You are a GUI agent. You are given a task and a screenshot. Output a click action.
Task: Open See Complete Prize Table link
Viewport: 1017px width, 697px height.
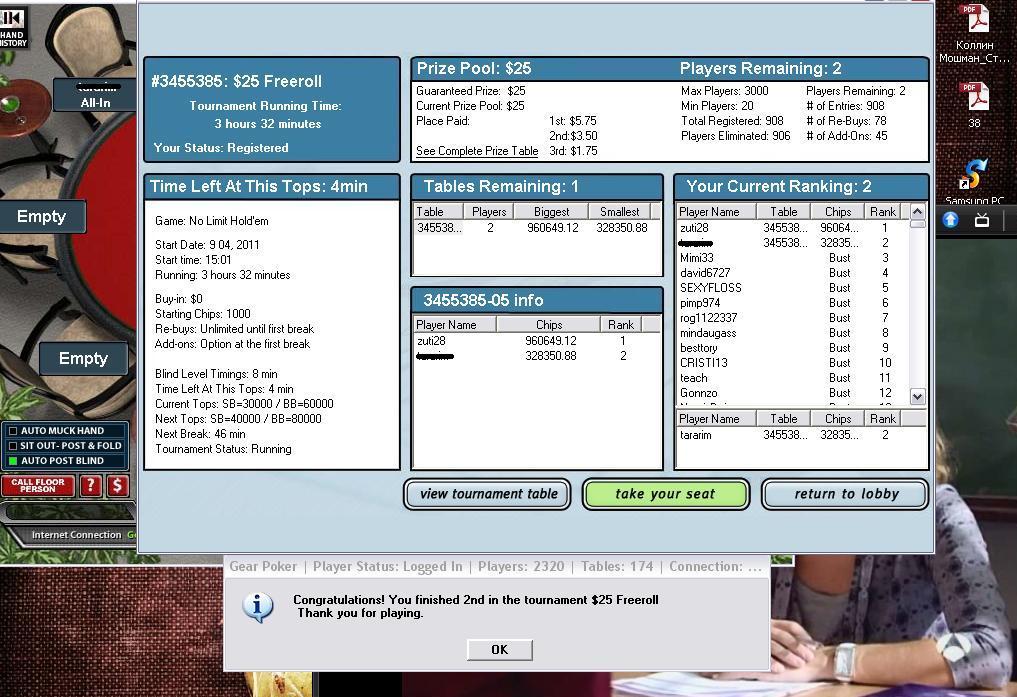(x=477, y=151)
